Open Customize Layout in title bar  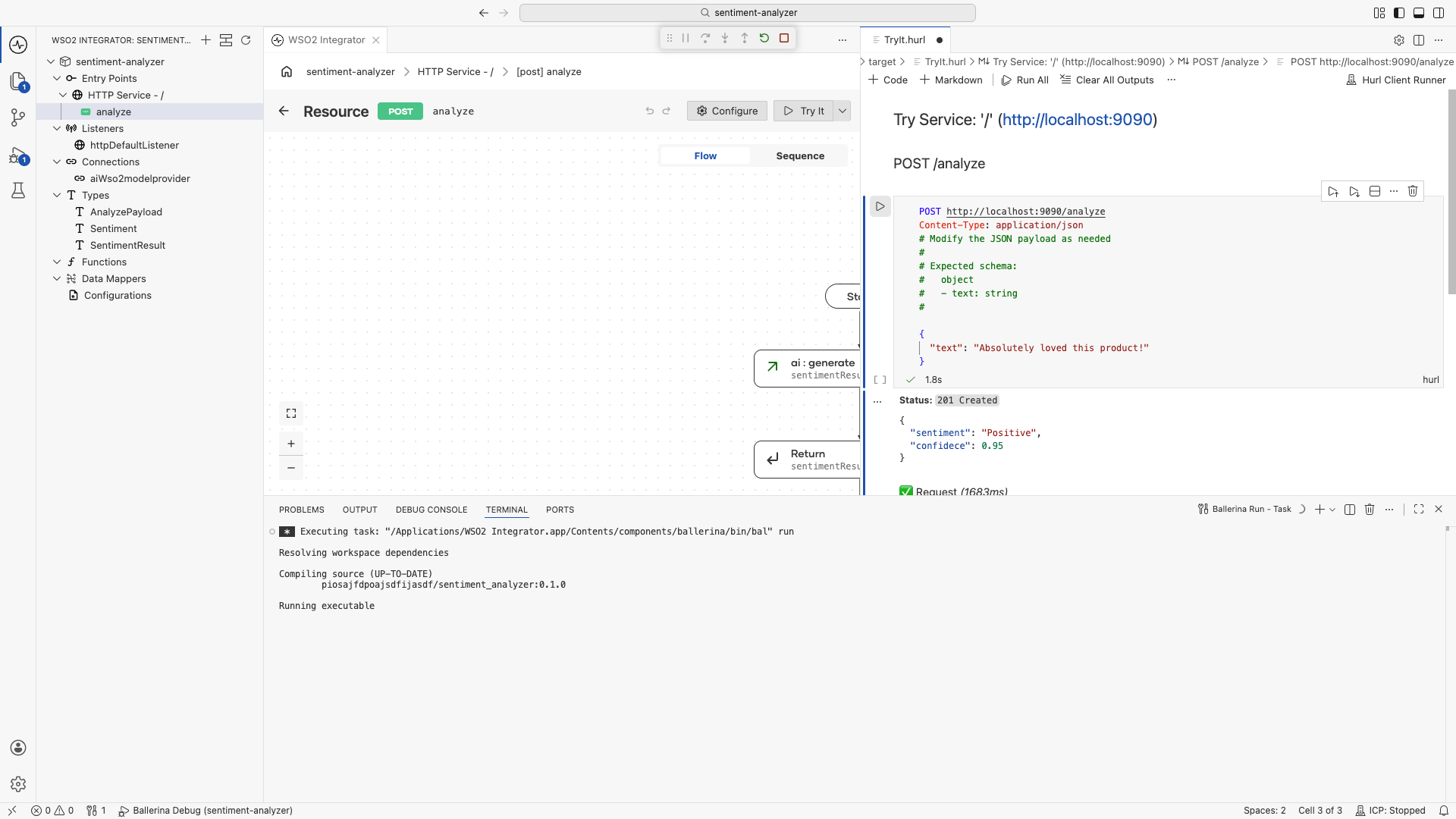1379,13
